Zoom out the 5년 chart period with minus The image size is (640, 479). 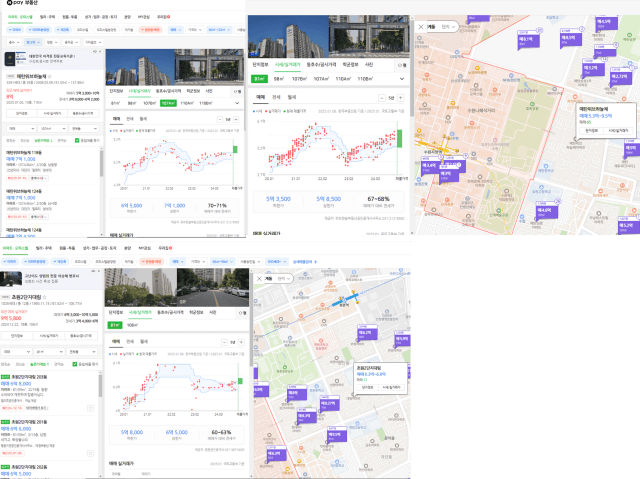(382, 98)
